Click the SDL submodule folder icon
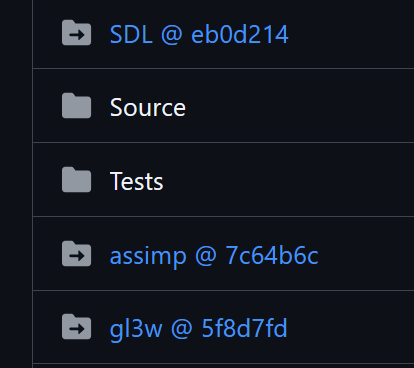 coord(76,32)
